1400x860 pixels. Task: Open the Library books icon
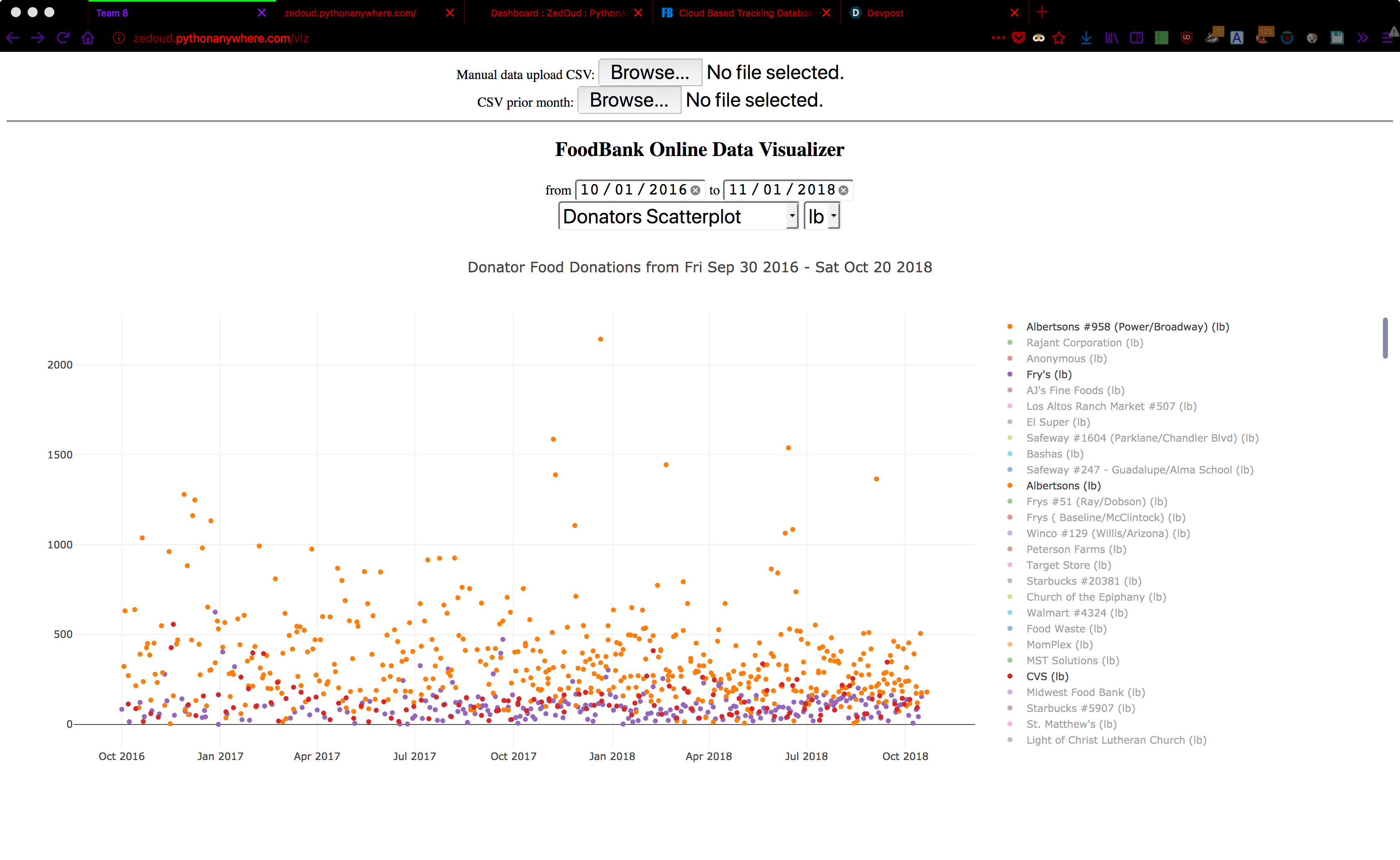1111,38
